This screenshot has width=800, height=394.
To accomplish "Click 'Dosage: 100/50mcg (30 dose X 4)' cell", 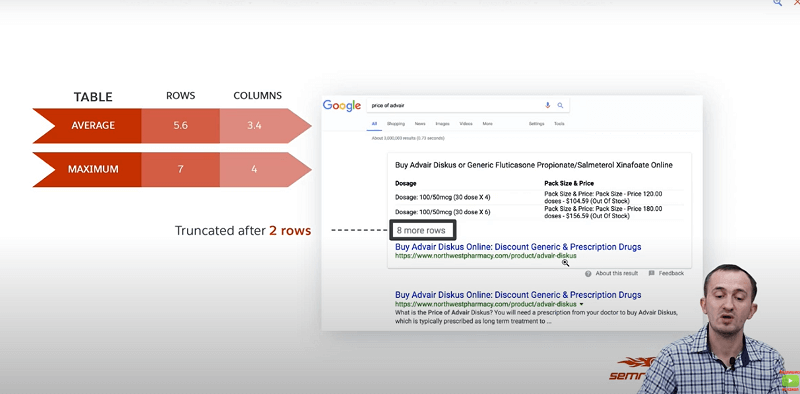I will tap(442, 197).
